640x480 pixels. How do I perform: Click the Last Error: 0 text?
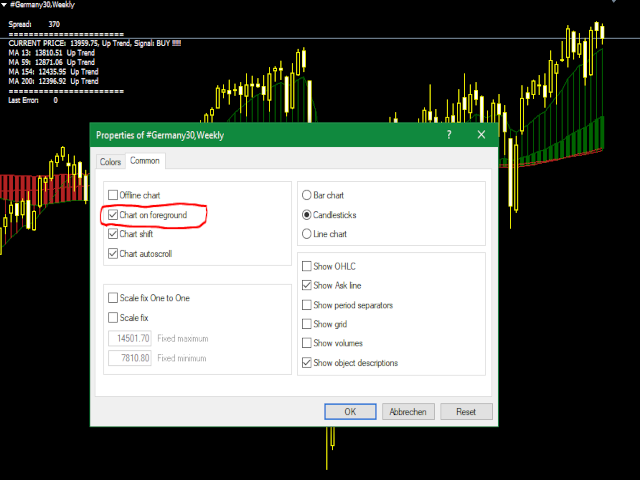33,100
